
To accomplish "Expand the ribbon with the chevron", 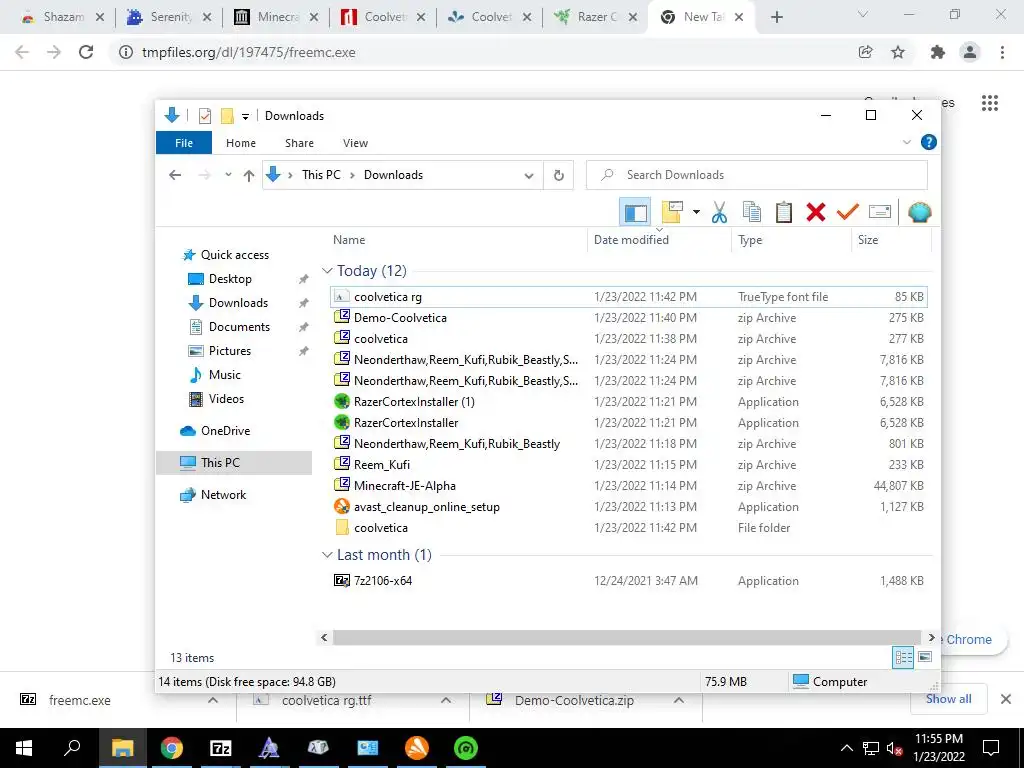I will [906, 142].
